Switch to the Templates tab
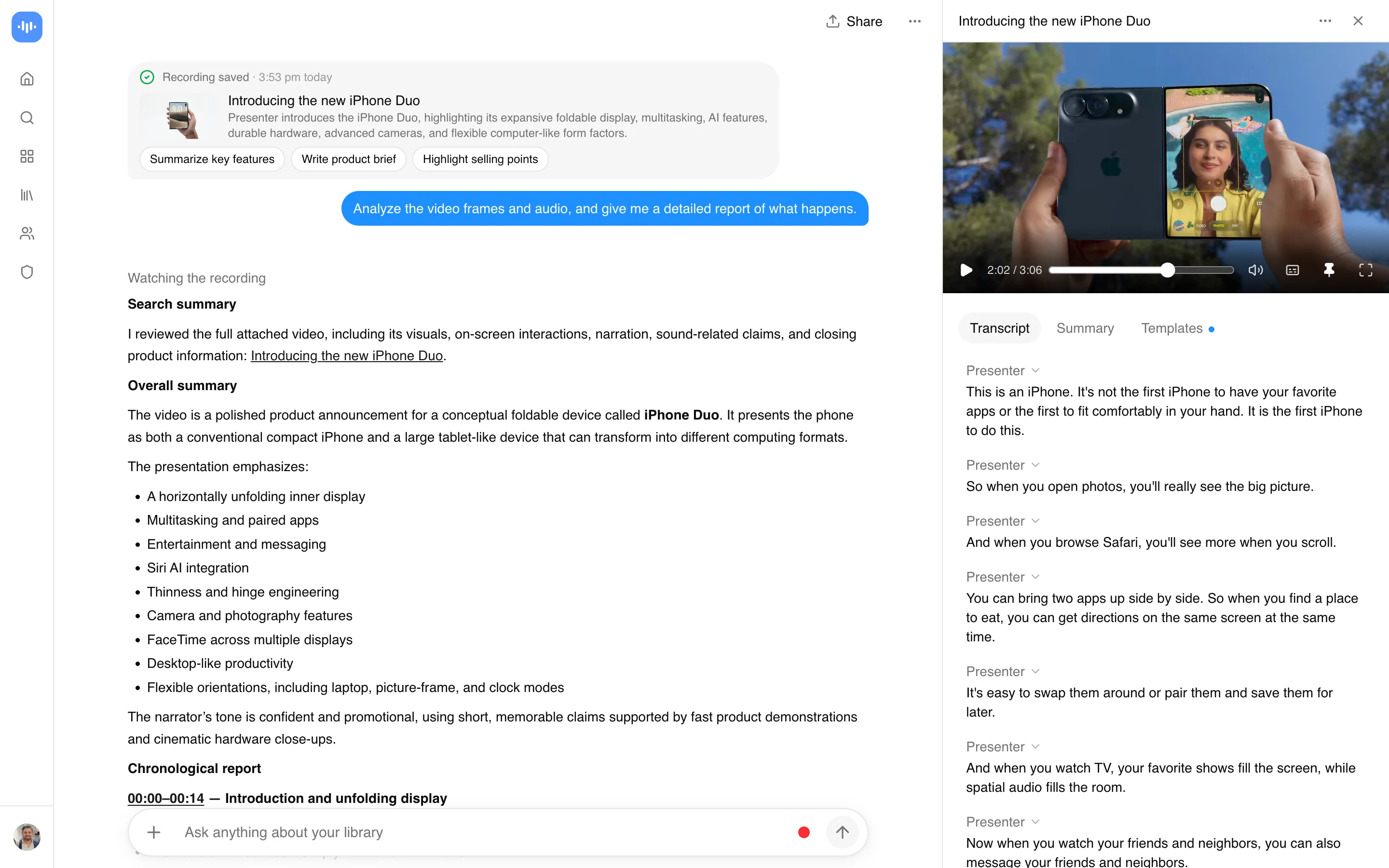1389x868 pixels. [x=1177, y=328]
